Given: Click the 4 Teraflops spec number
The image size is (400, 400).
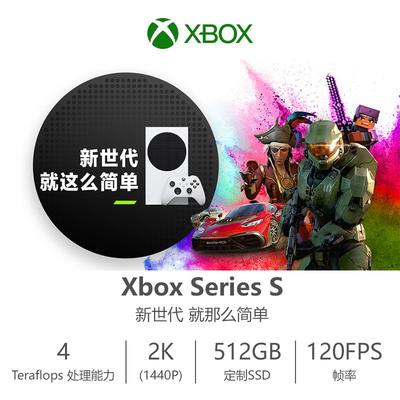Looking at the screenshot, I should pos(63,351).
